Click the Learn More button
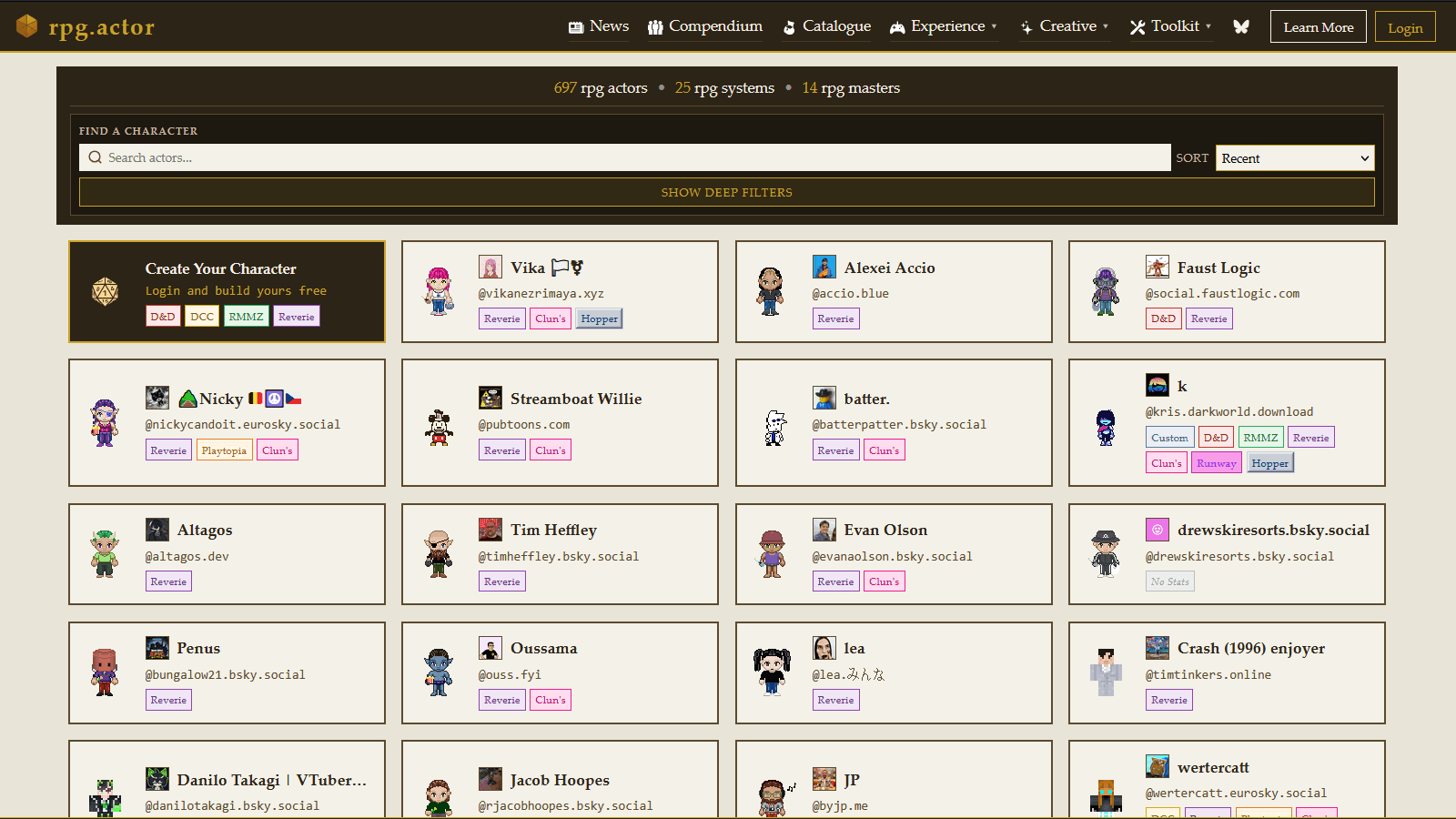The image size is (1456, 819). click(1319, 27)
